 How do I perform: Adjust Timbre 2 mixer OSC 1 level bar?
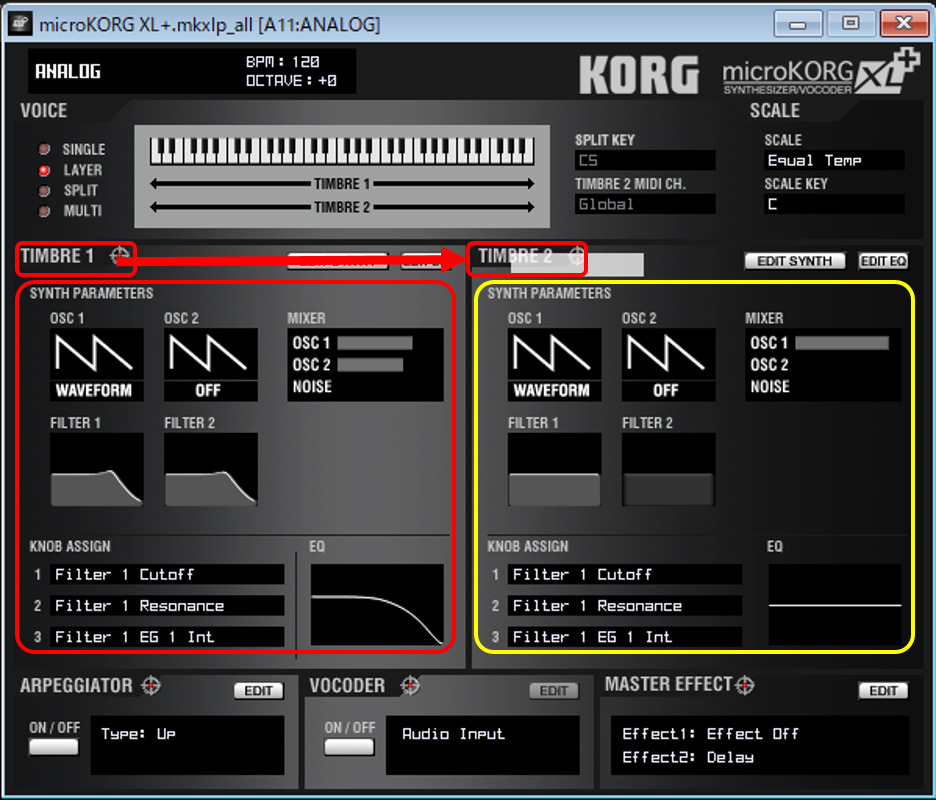842,343
